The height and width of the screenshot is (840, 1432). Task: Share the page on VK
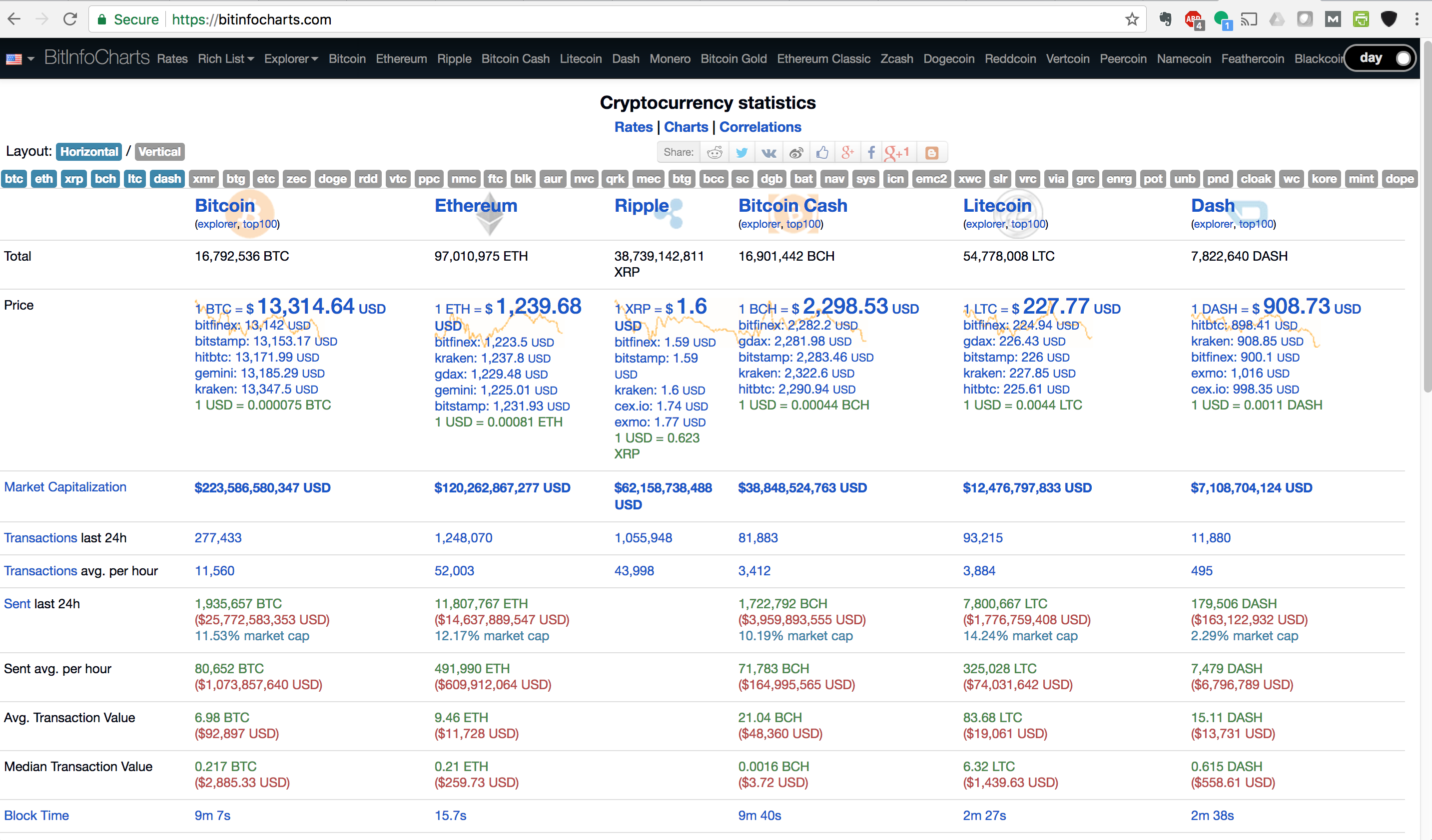(x=769, y=152)
